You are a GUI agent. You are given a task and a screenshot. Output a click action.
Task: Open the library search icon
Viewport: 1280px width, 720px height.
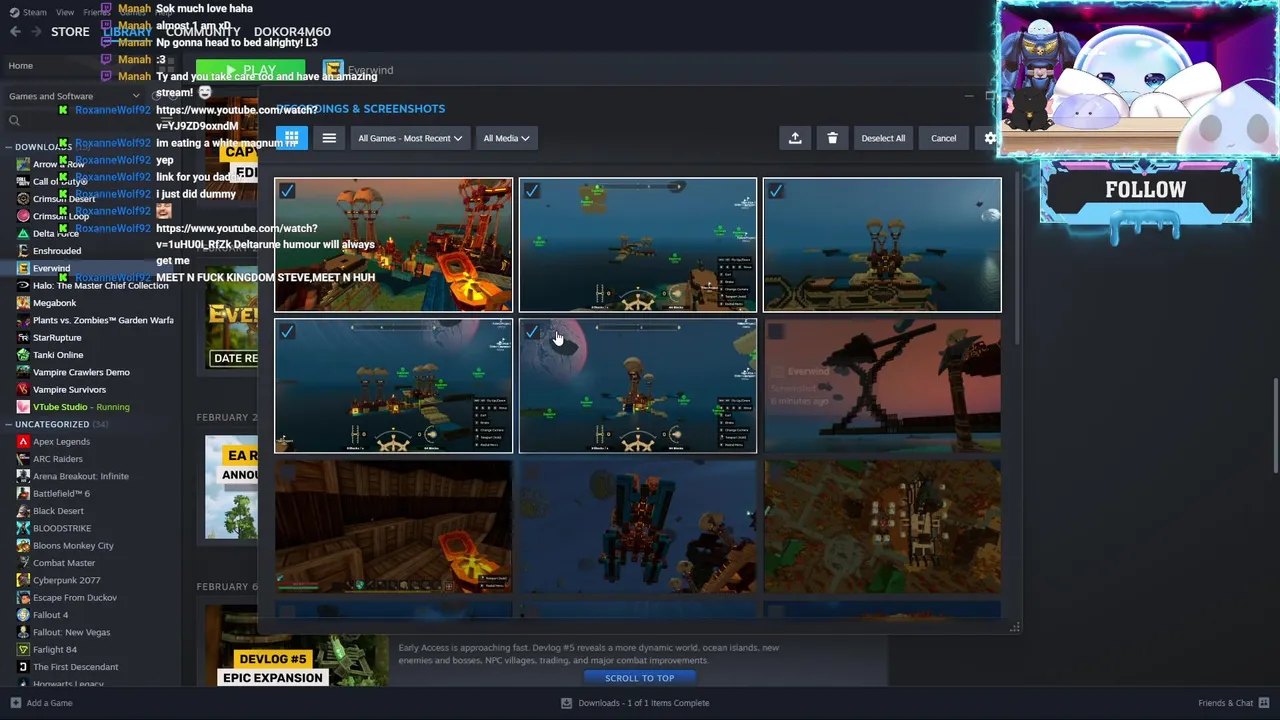click(14, 121)
